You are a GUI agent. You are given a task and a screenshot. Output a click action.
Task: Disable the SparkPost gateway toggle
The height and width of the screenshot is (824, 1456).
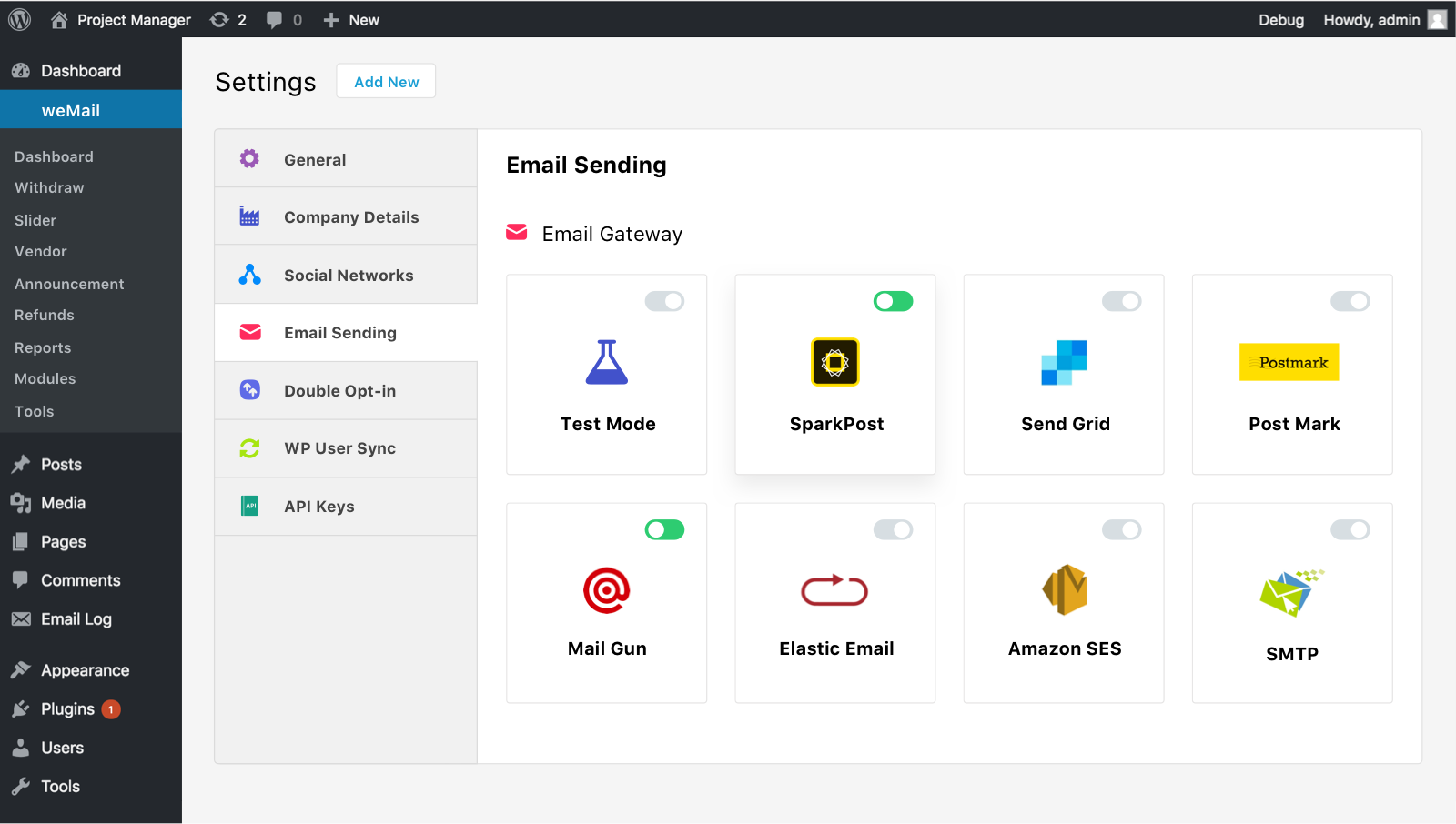[x=893, y=301]
